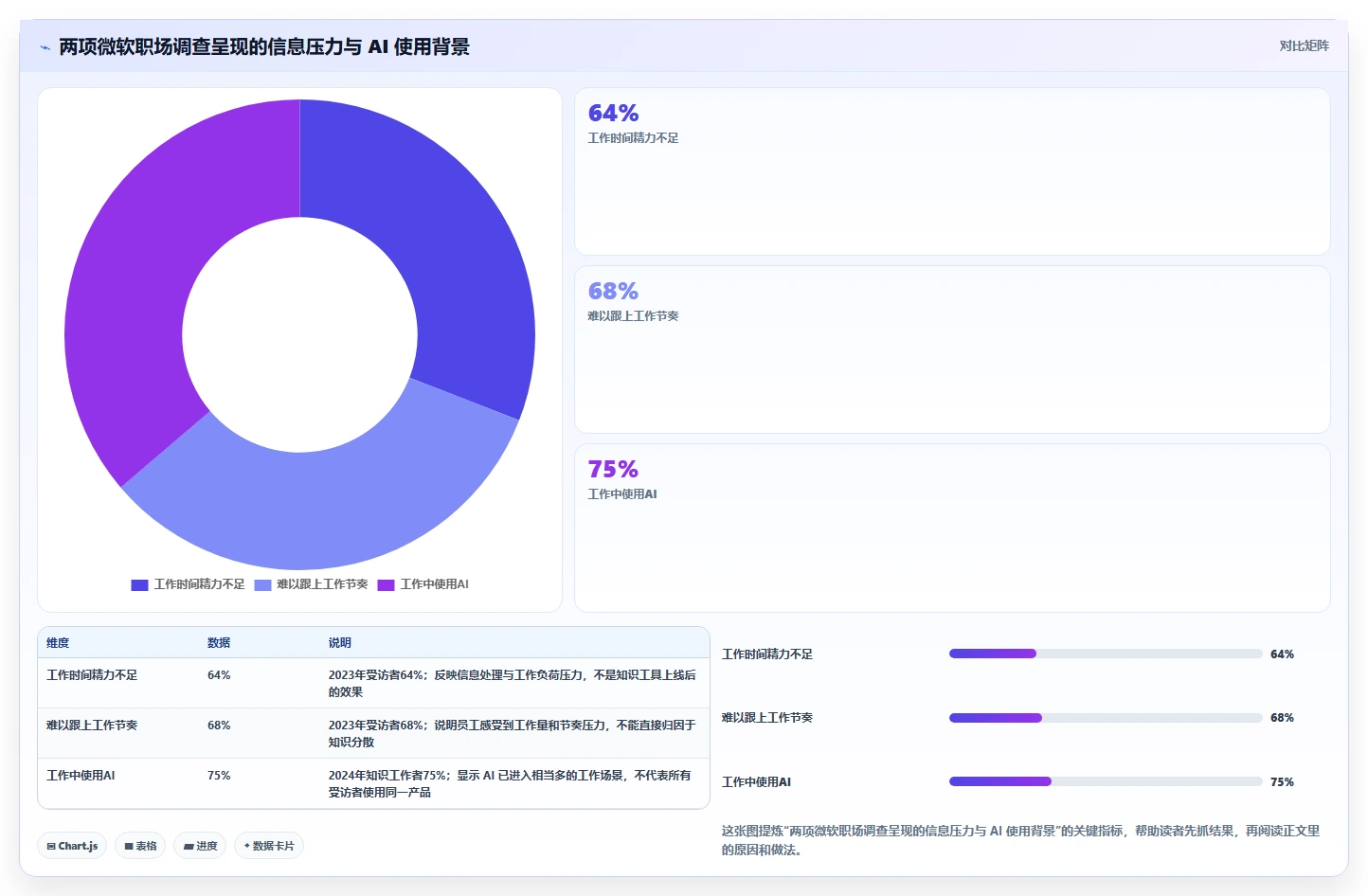Click the summary paragraph under progress bars
This screenshot has width=1368, height=896.
(1020, 840)
